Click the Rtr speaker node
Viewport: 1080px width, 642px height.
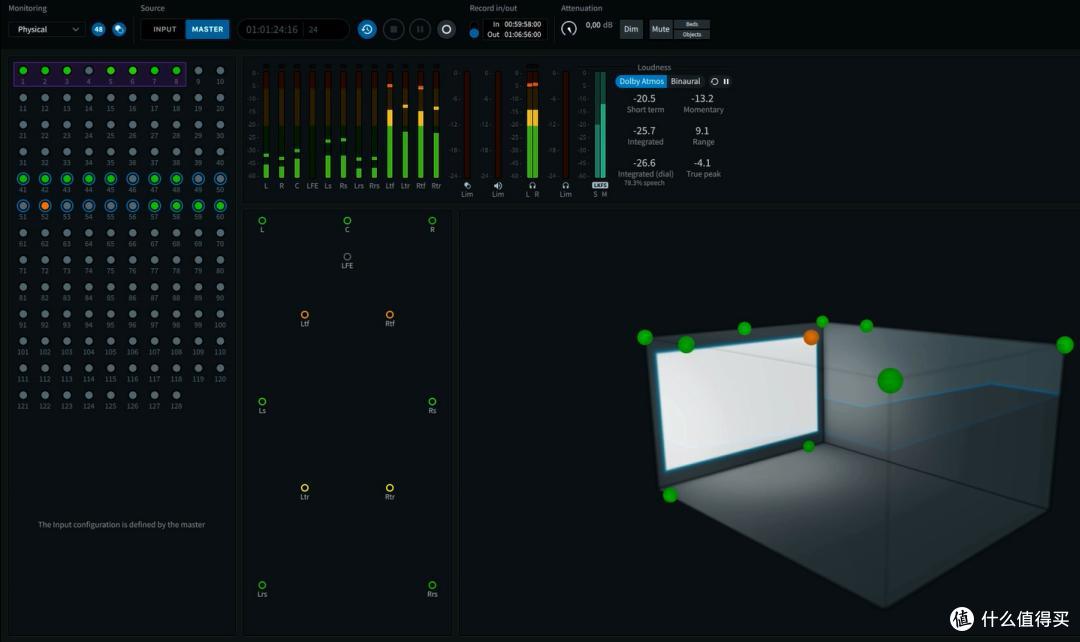[390, 488]
